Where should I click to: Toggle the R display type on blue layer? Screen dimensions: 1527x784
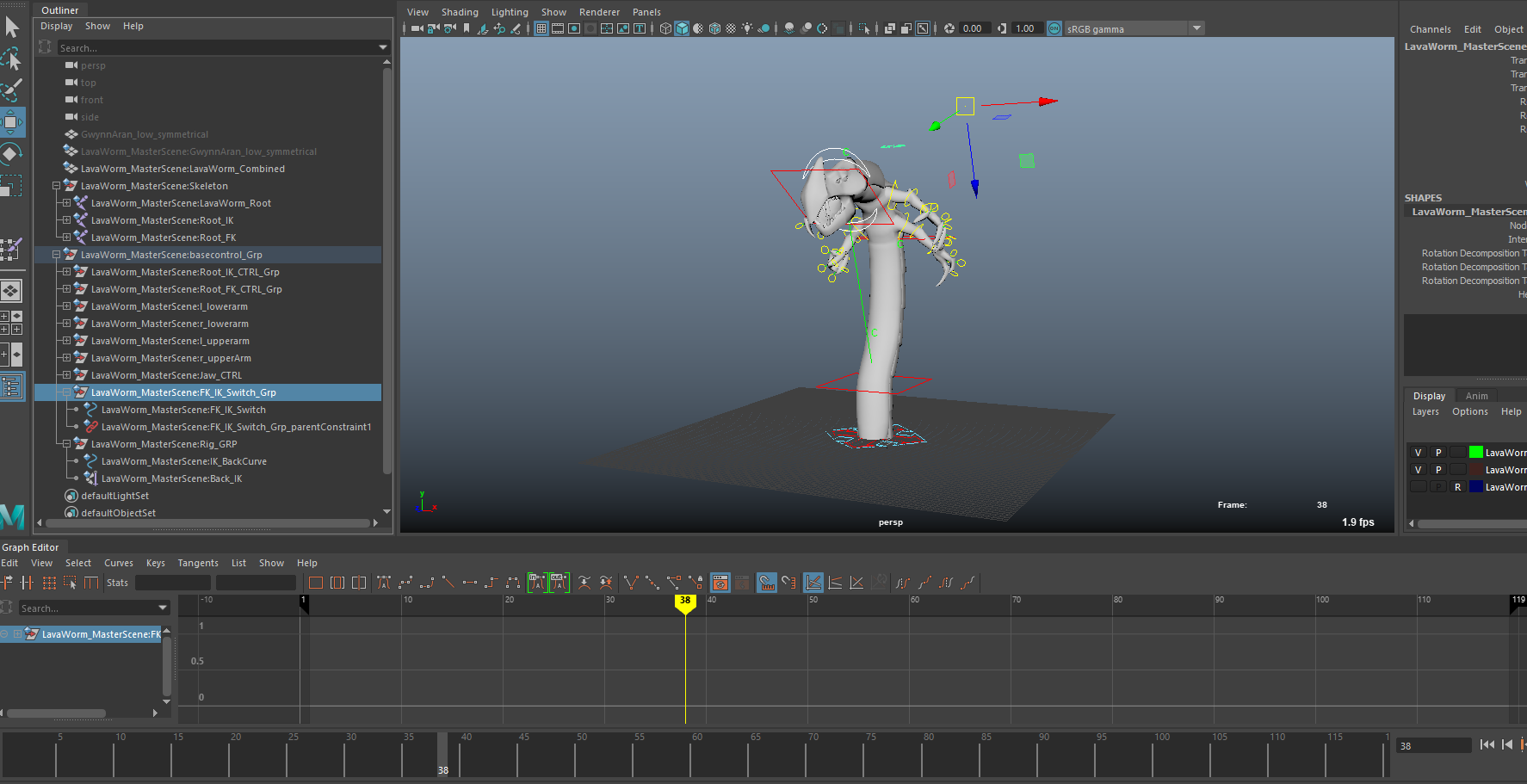pyautogui.click(x=1458, y=487)
